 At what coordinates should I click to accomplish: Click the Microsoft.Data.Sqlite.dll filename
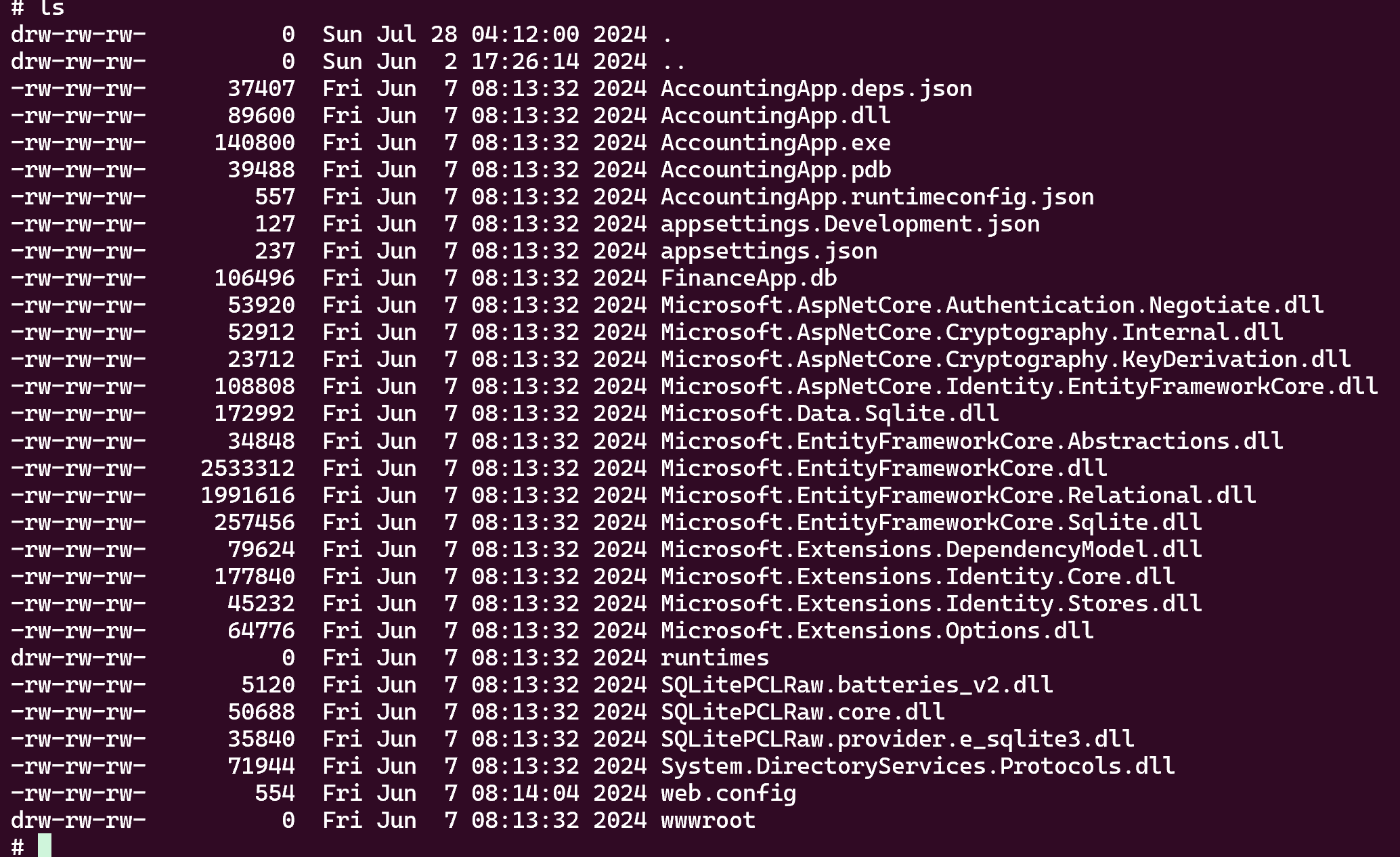[830, 414]
